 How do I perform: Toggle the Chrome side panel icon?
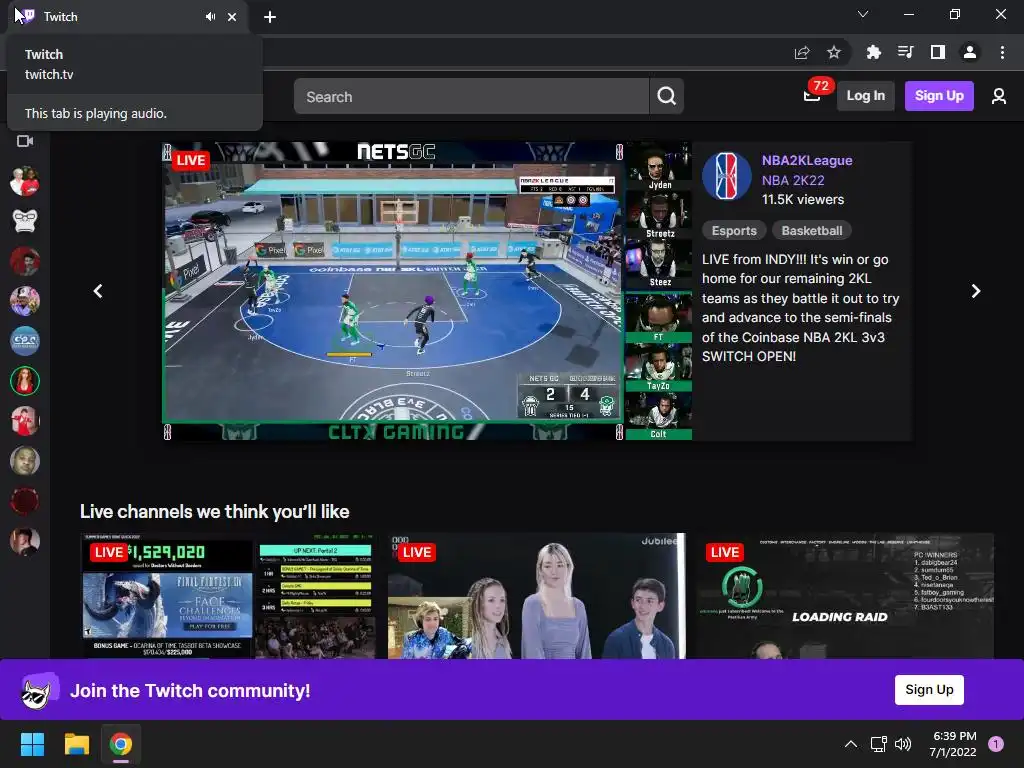click(938, 52)
